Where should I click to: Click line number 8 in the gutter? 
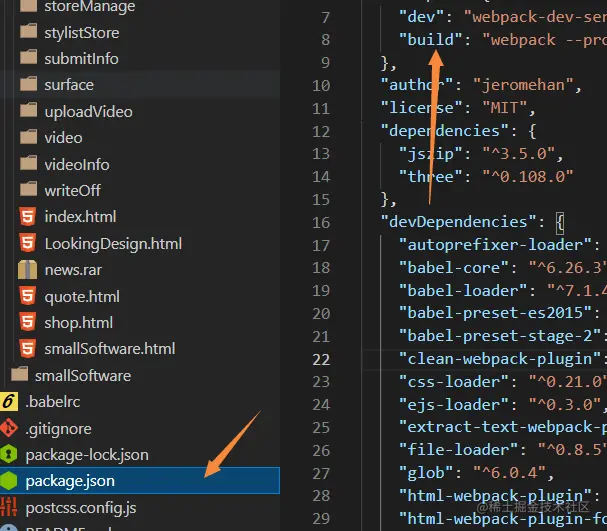click(x=325, y=39)
